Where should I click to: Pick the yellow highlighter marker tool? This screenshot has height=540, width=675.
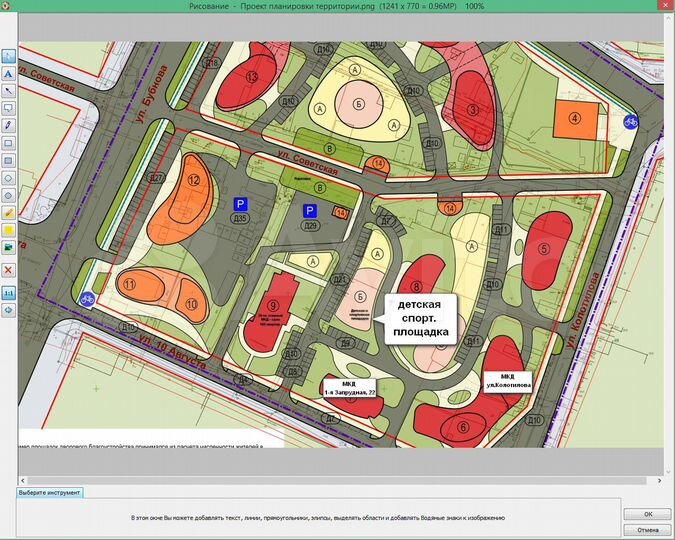pos(9,212)
